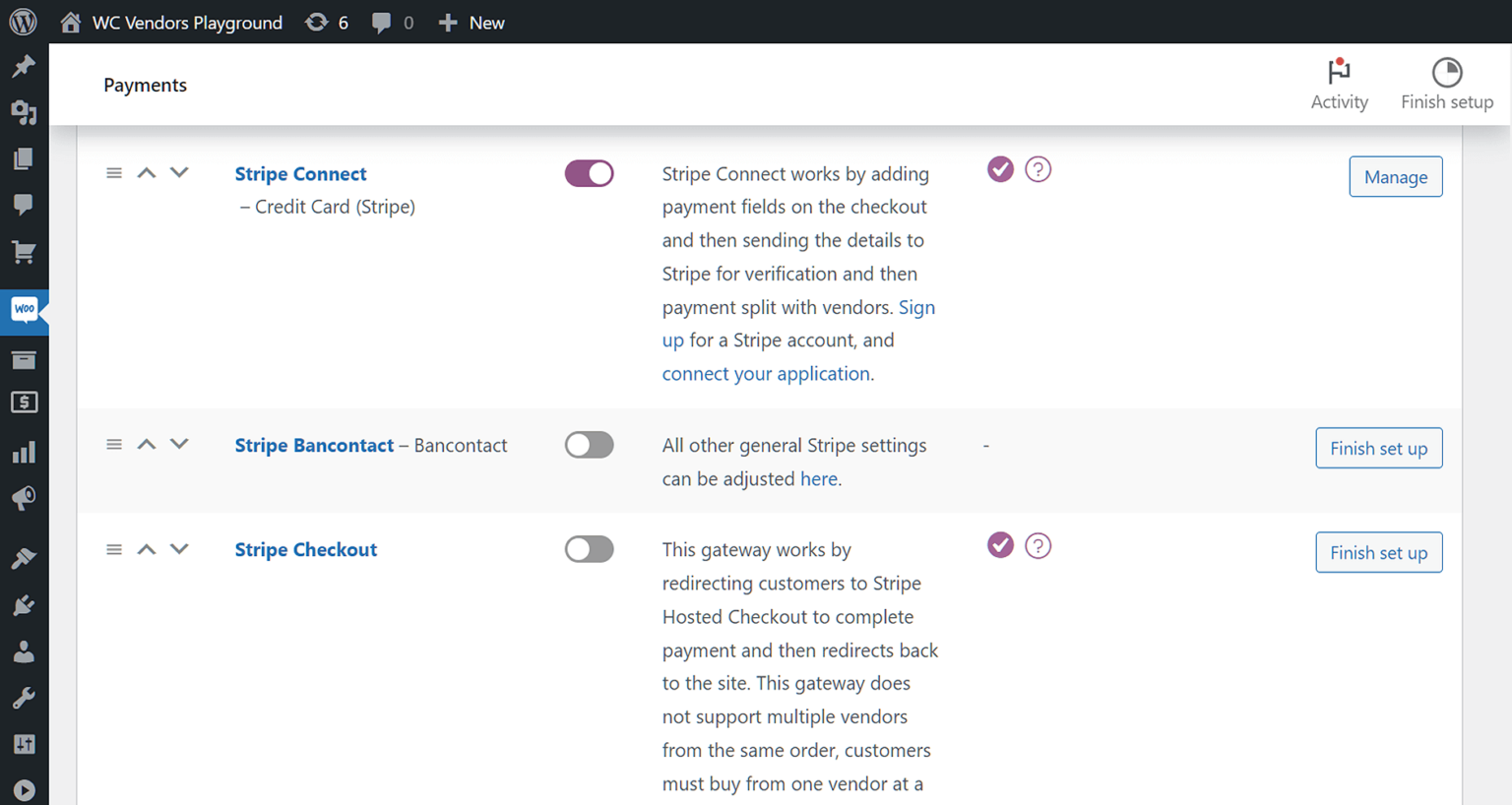
Task: Move Stripe Bancontact up with chevron arrow
Action: click(x=147, y=444)
